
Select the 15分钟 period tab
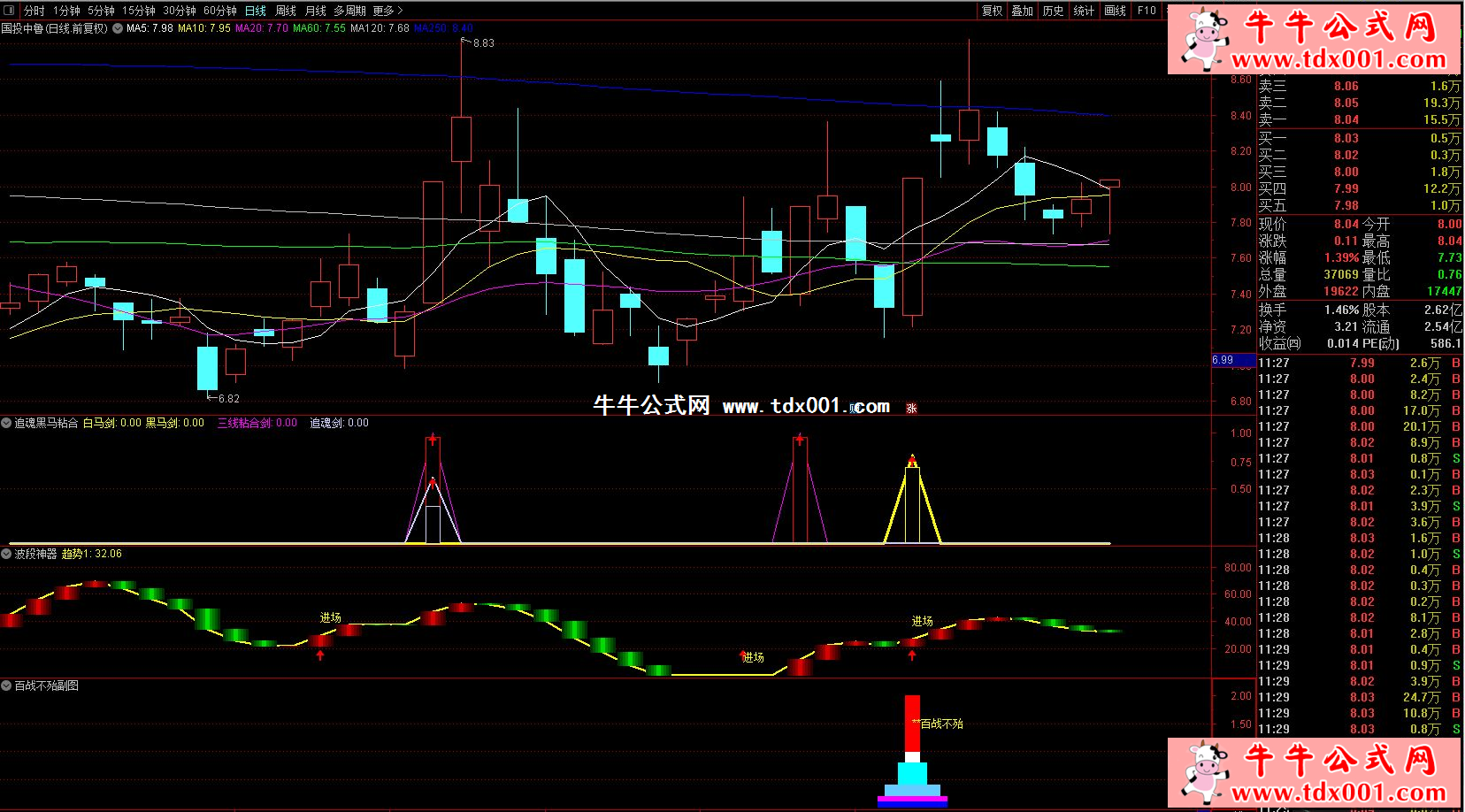tap(139, 11)
